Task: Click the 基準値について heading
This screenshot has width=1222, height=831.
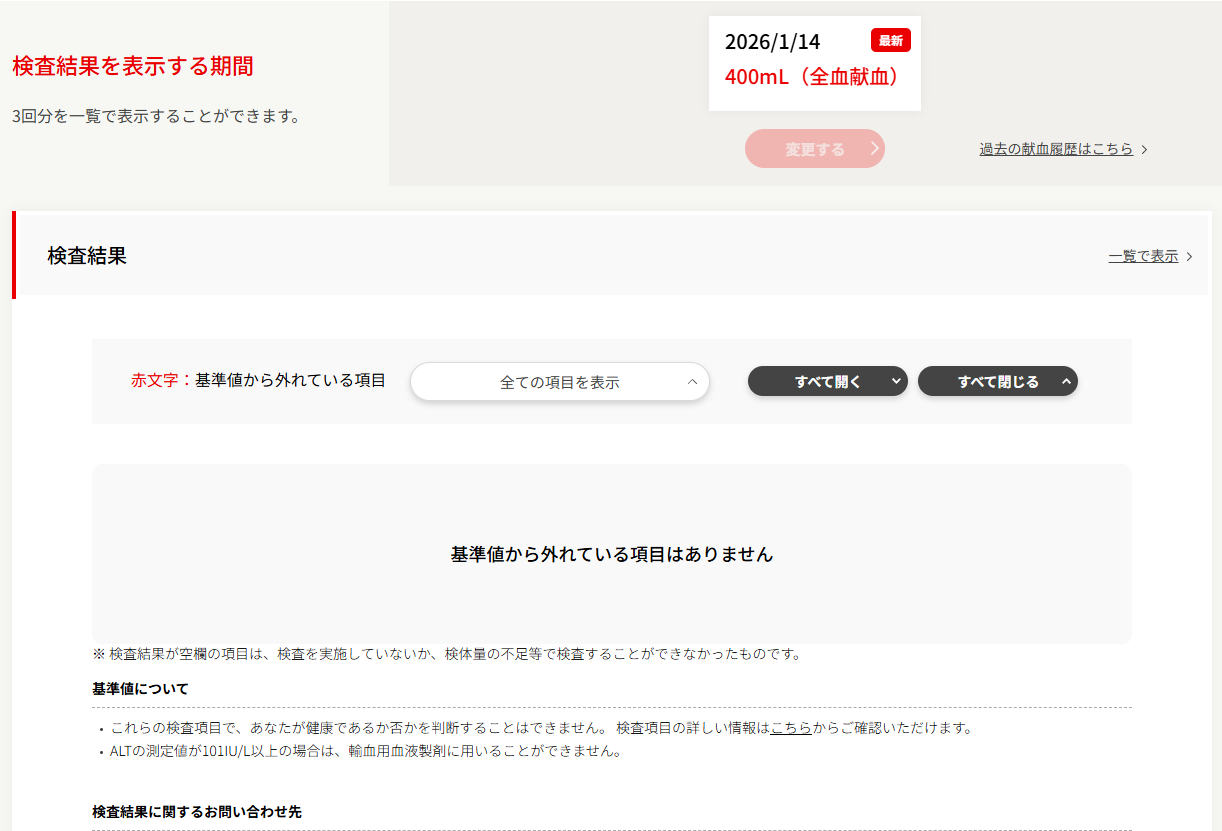Action: tap(140, 689)
